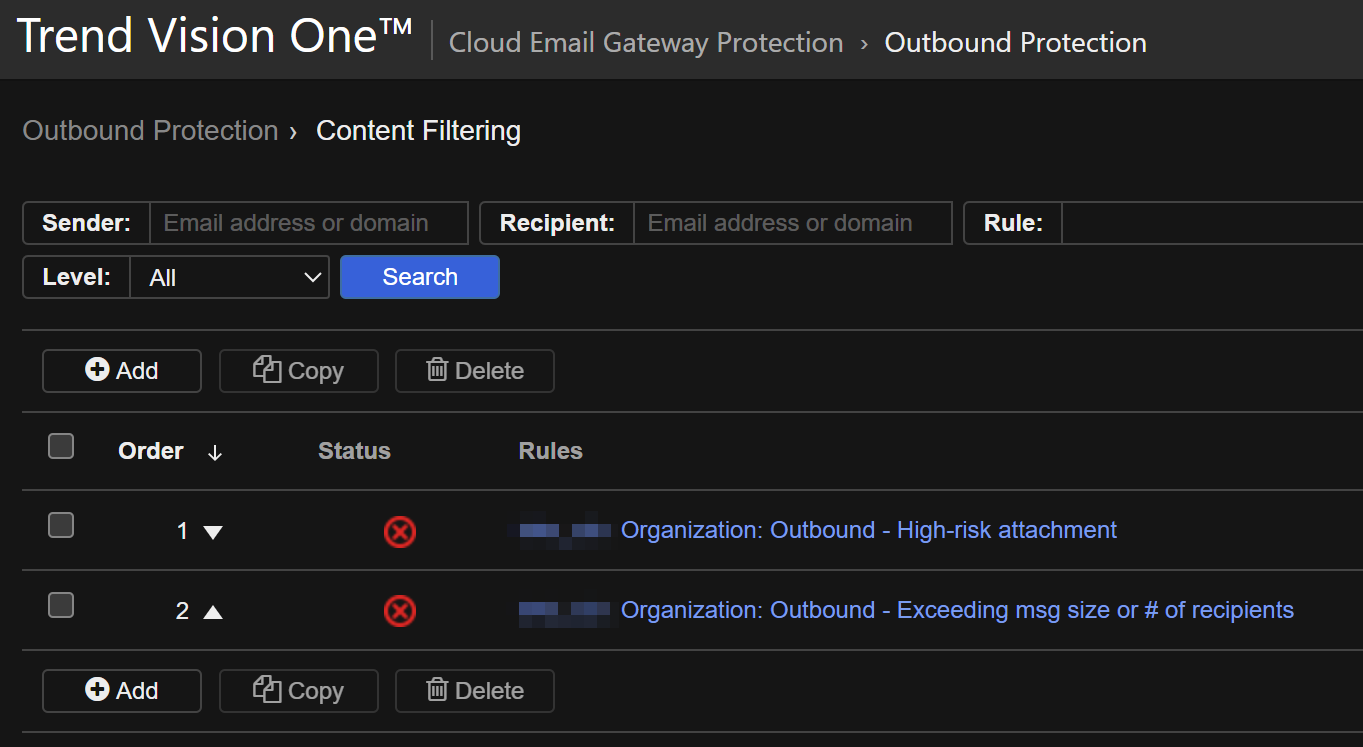Viewport: 1363px width, 747px height.
Task: Click top Delete button with trash icon
Action: tap(475, 371)
